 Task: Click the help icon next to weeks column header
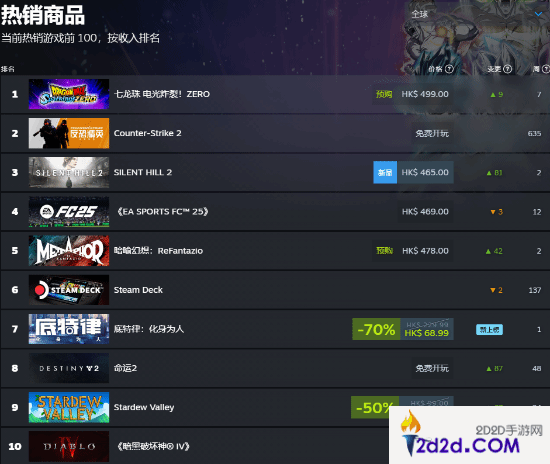pyautogui.click(x=545, y=69)
